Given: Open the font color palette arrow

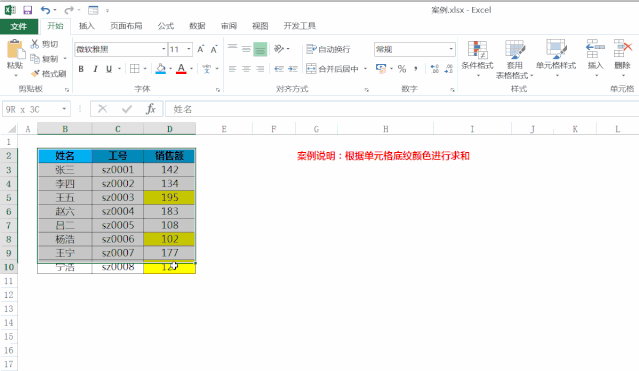Looking at the screenshot, I should pos(191,68).
